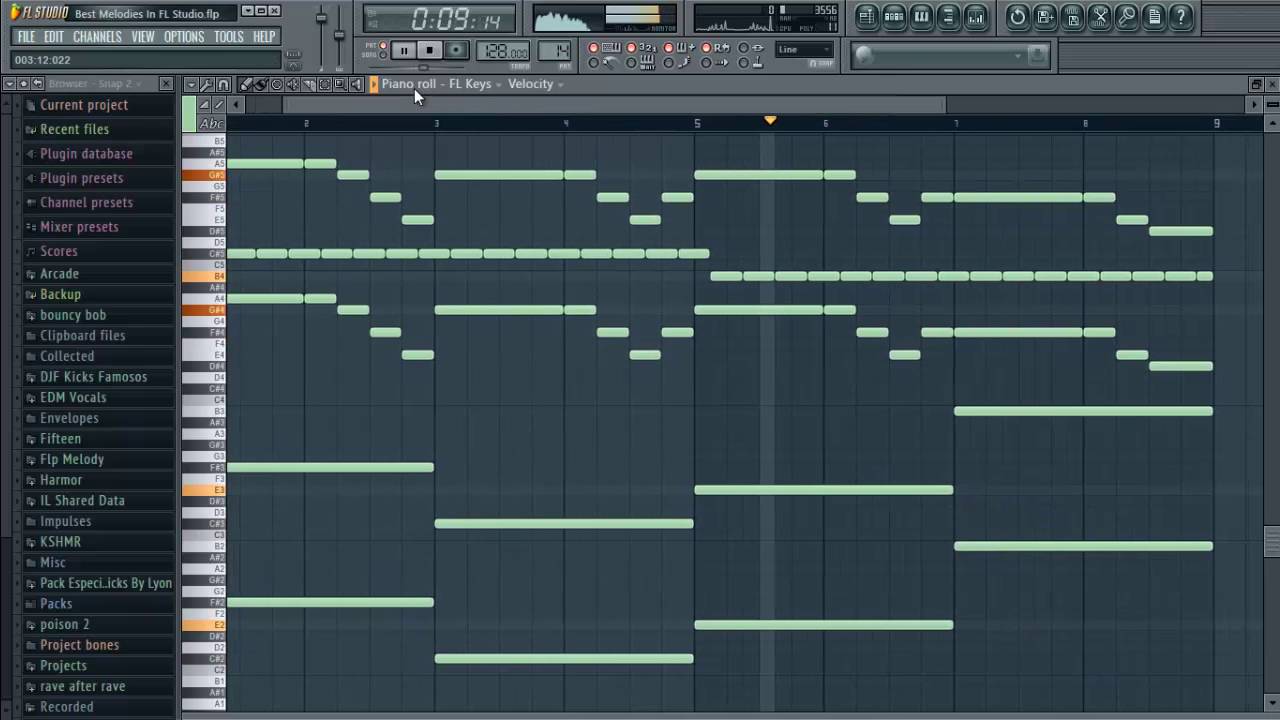Stop playback with the stop button
1280x720 pixels.
pyautogui.click(x=429, y=50)
